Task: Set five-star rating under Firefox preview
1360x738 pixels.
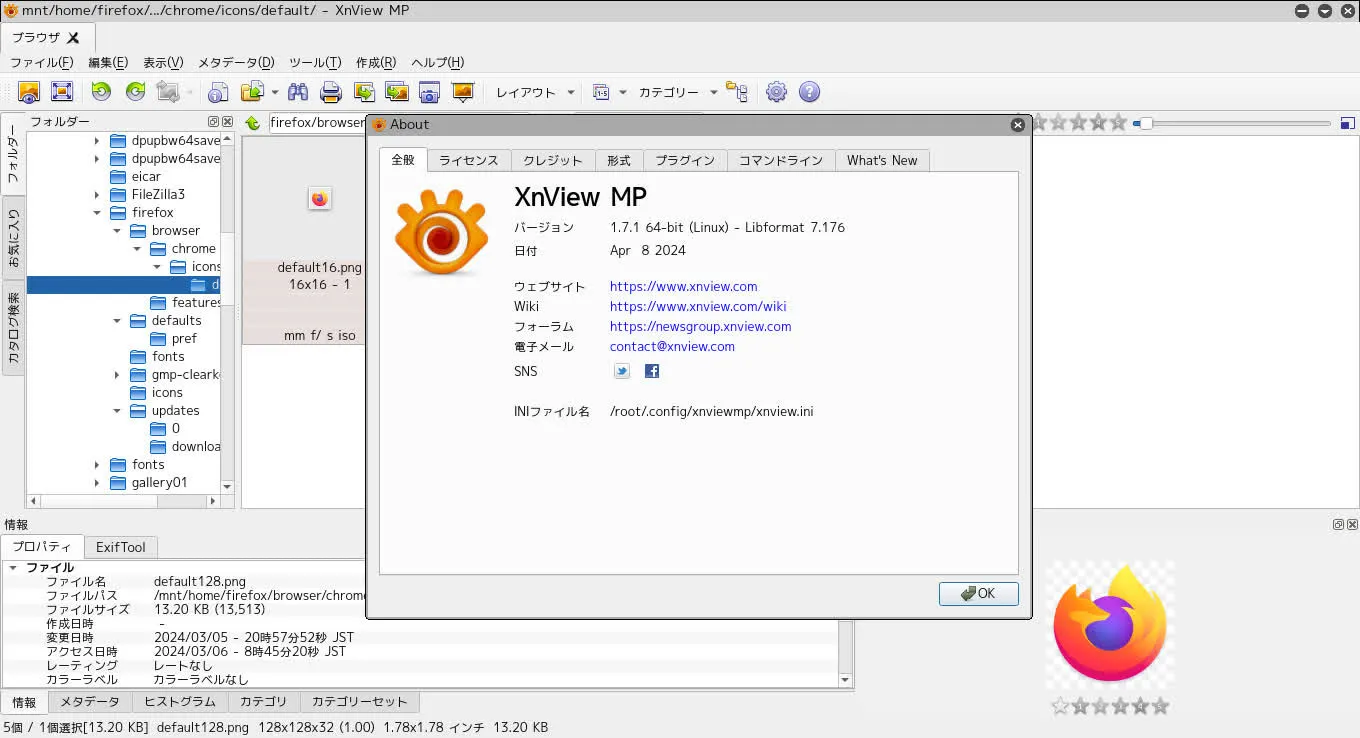Action: (1160, 706)
